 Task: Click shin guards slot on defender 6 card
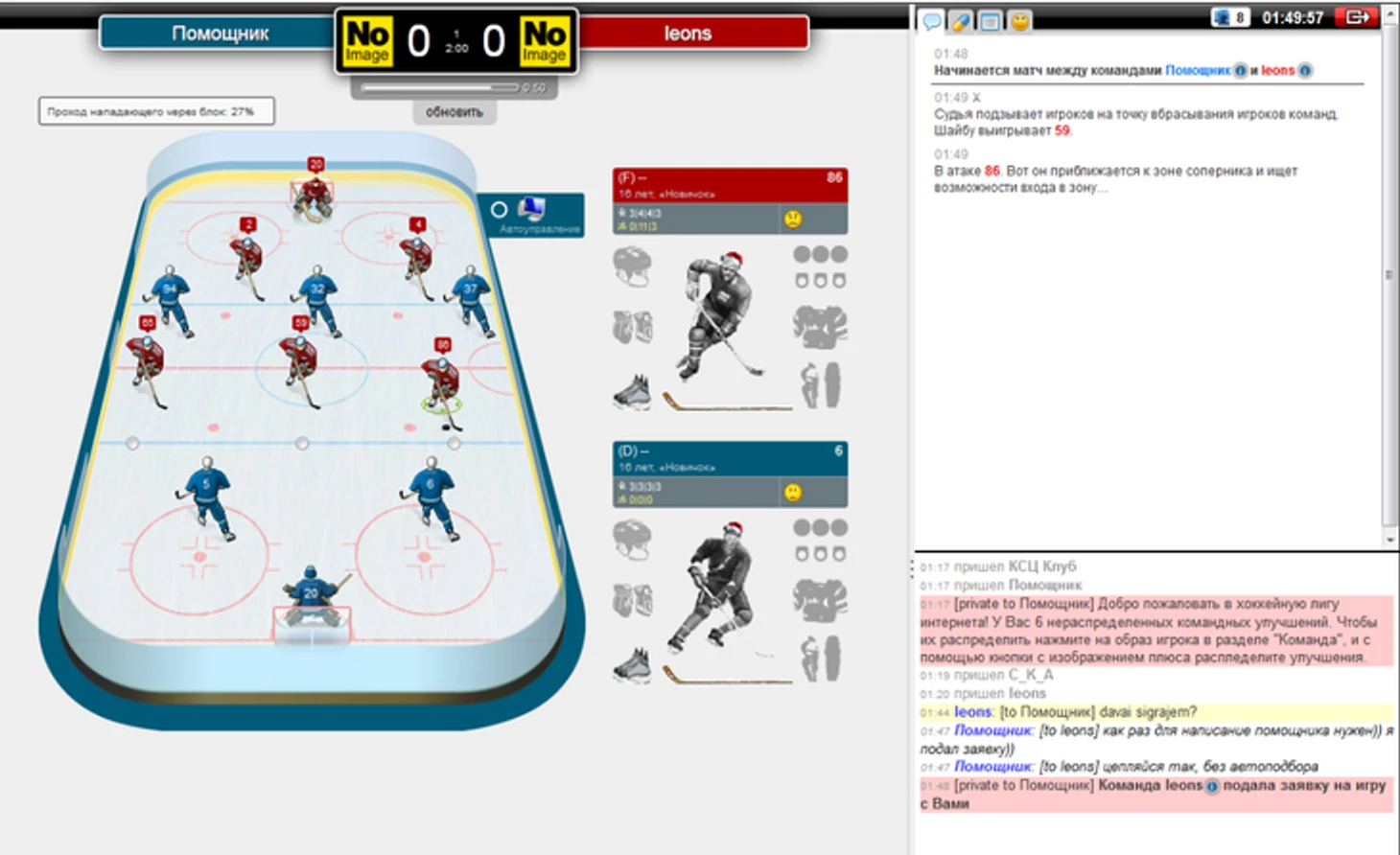coord(820,659)
